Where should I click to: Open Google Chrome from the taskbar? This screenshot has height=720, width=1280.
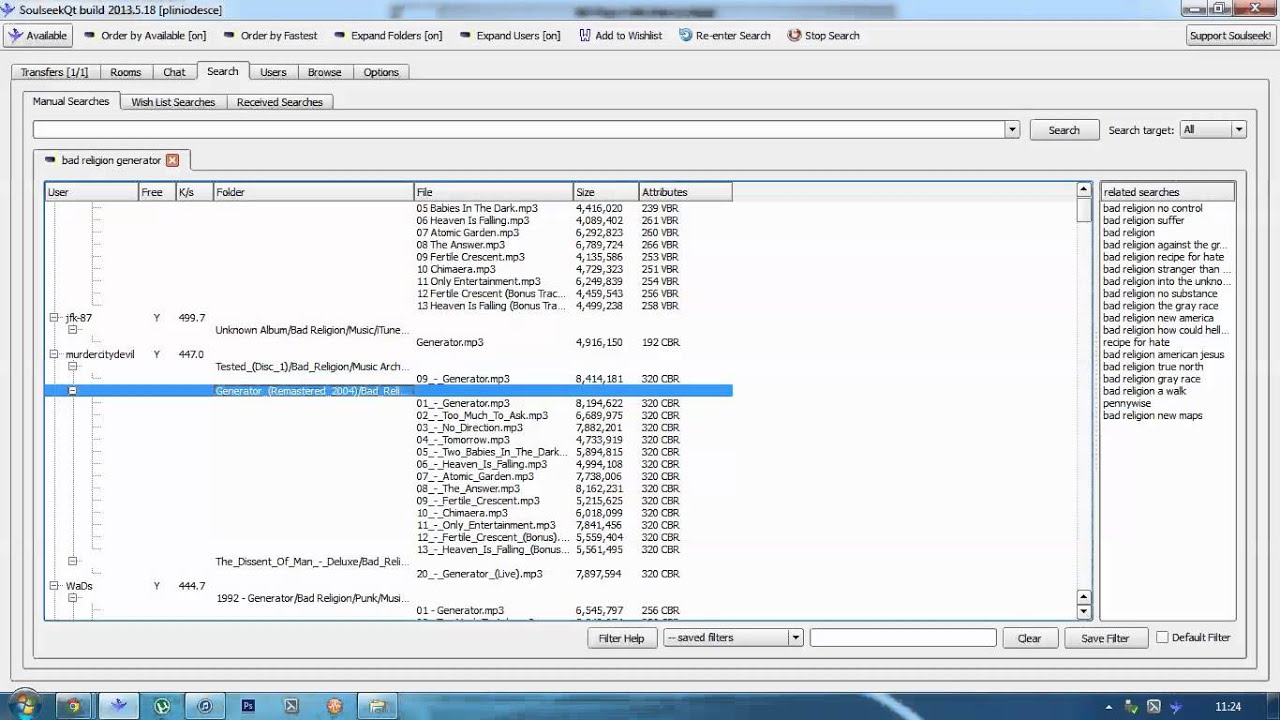[73, 706]
